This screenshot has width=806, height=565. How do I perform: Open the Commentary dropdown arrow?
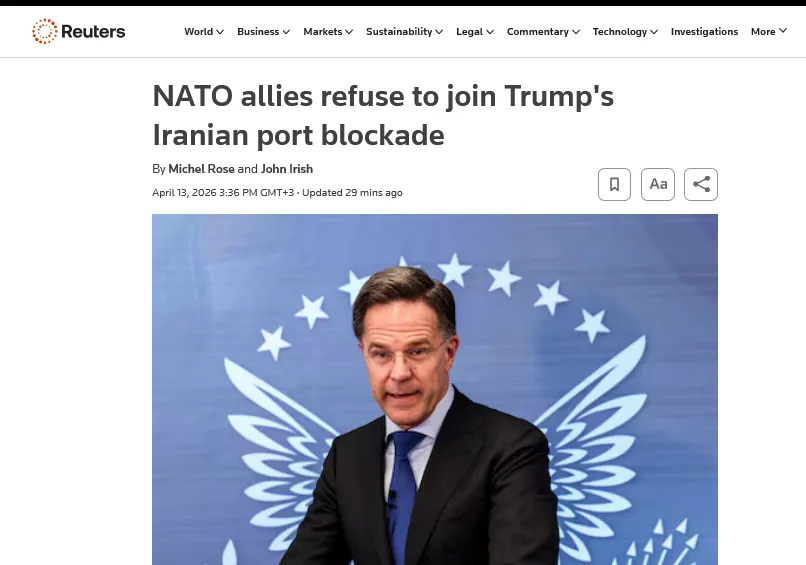[576, 32]
